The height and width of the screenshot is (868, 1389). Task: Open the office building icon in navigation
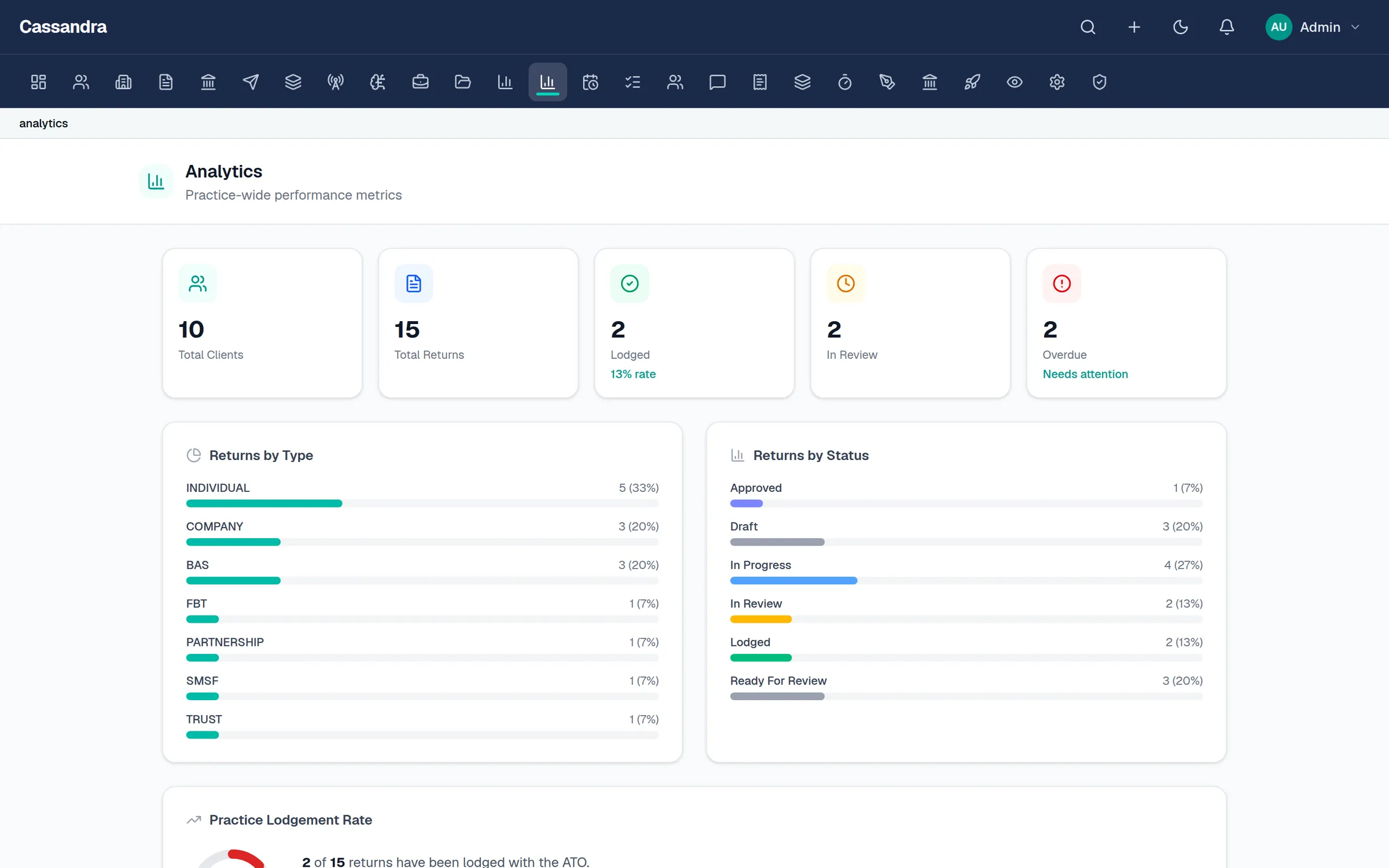123,82
